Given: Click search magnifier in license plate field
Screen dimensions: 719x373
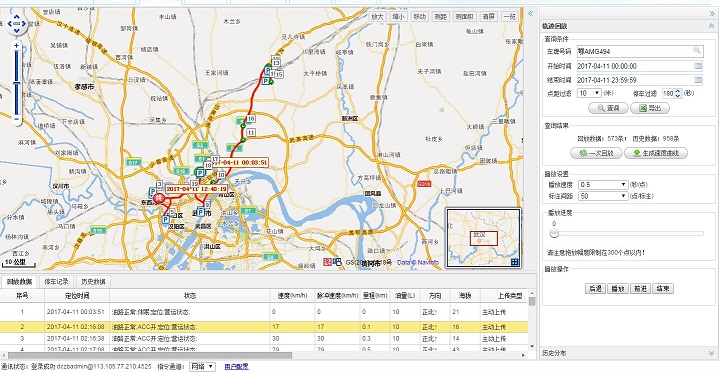Looking at the screenshot, I should click(697, 51).
